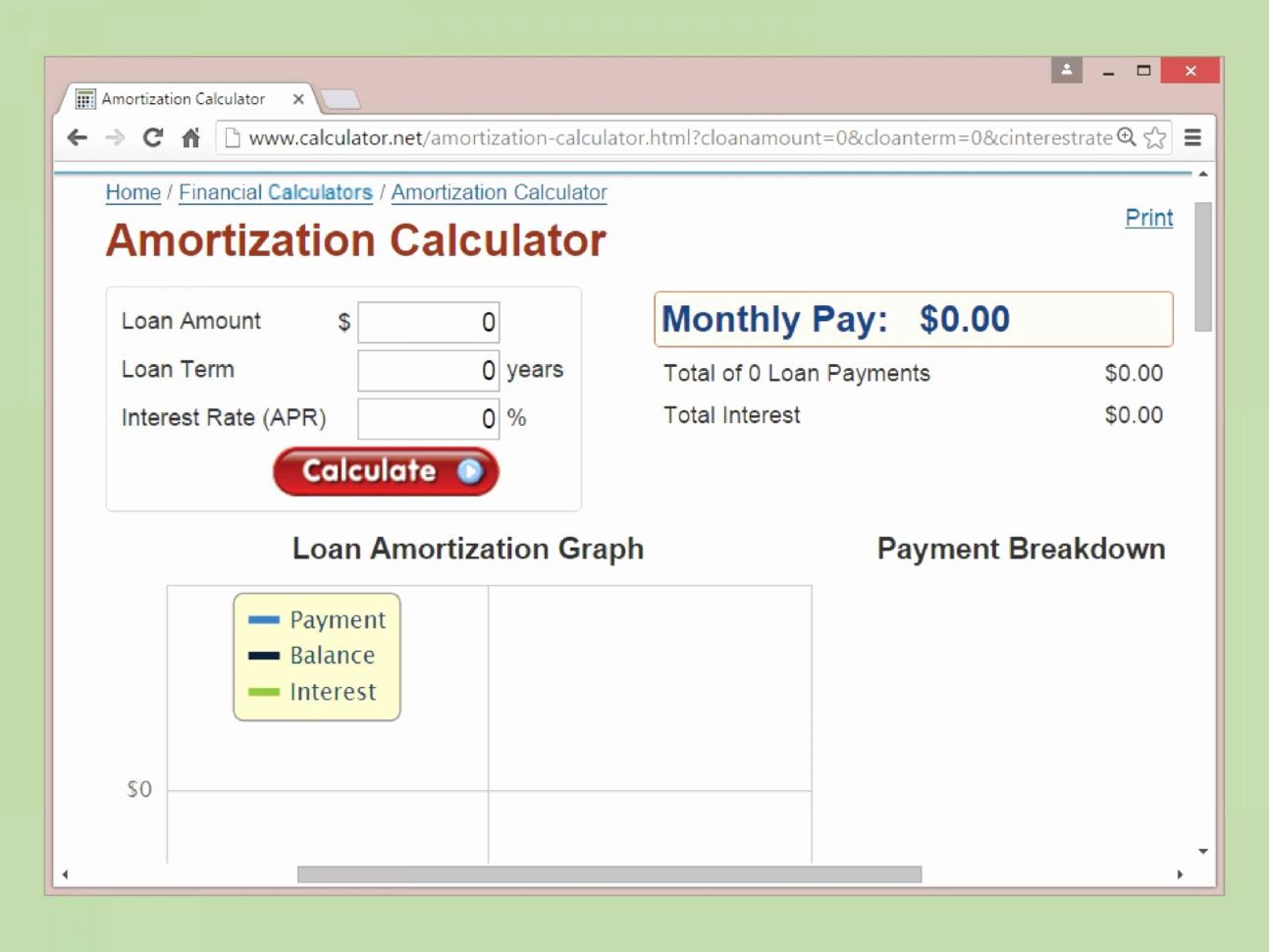Reload the page with the refresh icon

pos(153,137)
